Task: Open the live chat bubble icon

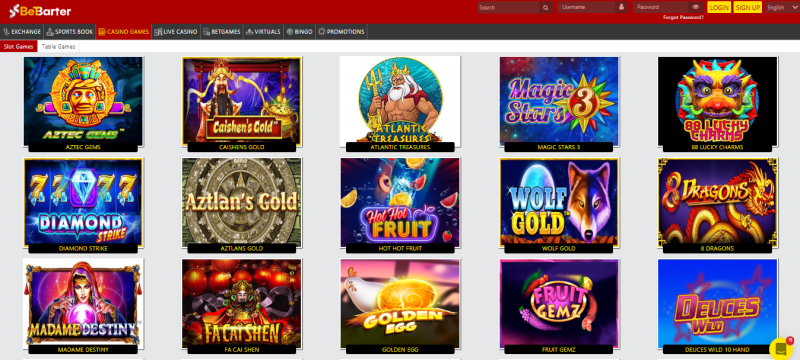Action: [781, 348]
